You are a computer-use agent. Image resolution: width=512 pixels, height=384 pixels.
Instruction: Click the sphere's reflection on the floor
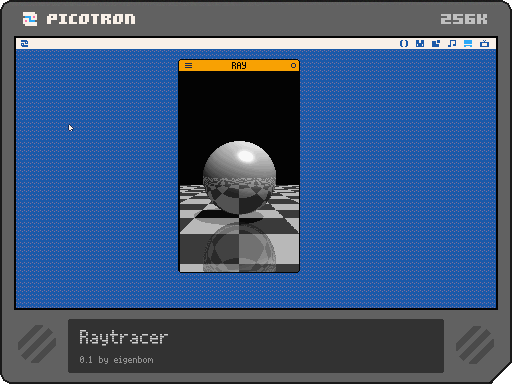239,248
